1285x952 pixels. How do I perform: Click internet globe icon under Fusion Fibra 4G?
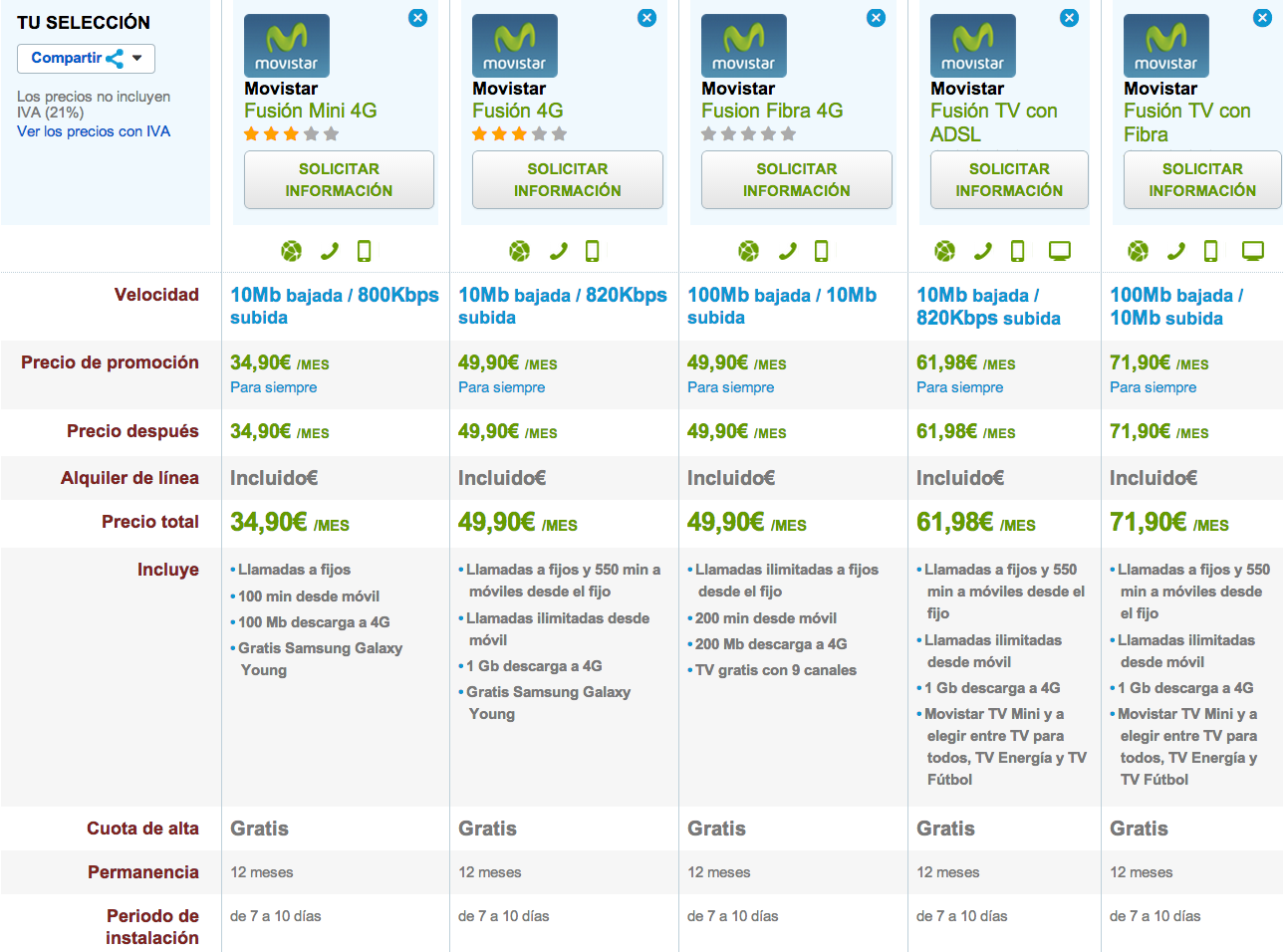pyautogui.click(x=749, y=251)
